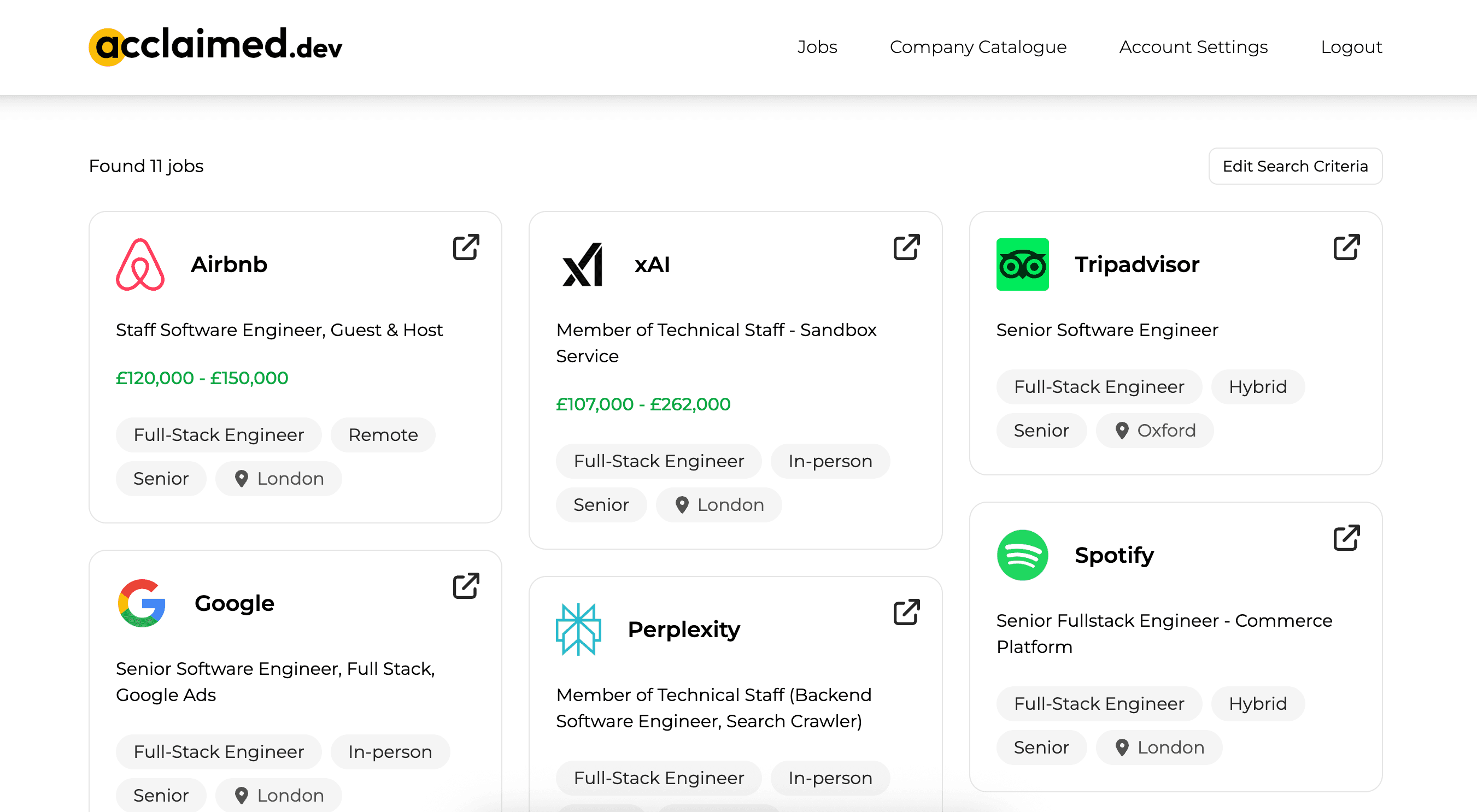Click Senior tag on Airbnb card
Image resolution: width=1477 pixels, height=812 pixels.
161,479
